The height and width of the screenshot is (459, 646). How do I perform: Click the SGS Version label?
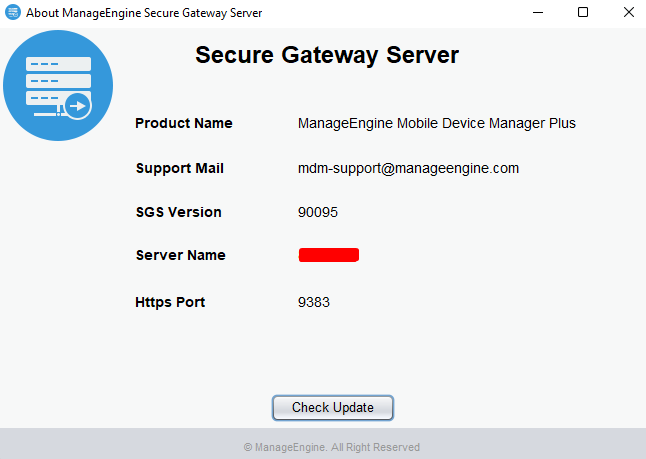click(x=178, y=212)
